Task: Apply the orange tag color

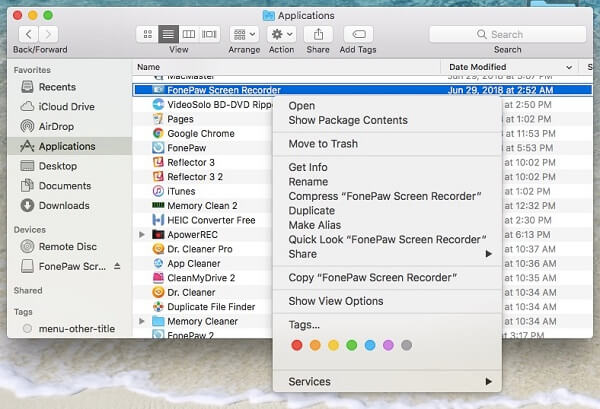Action: (x=315, y=345)
